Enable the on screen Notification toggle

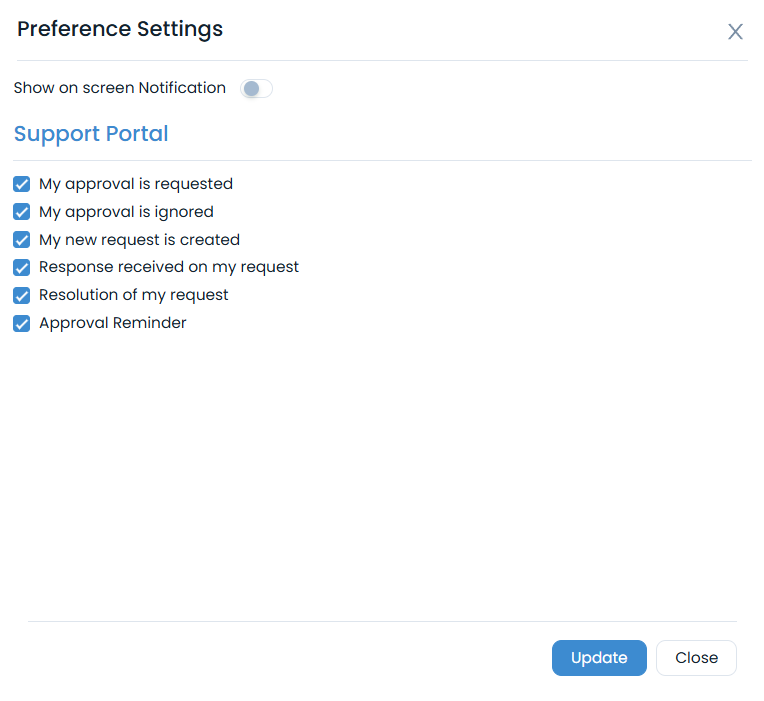(256, 89)
